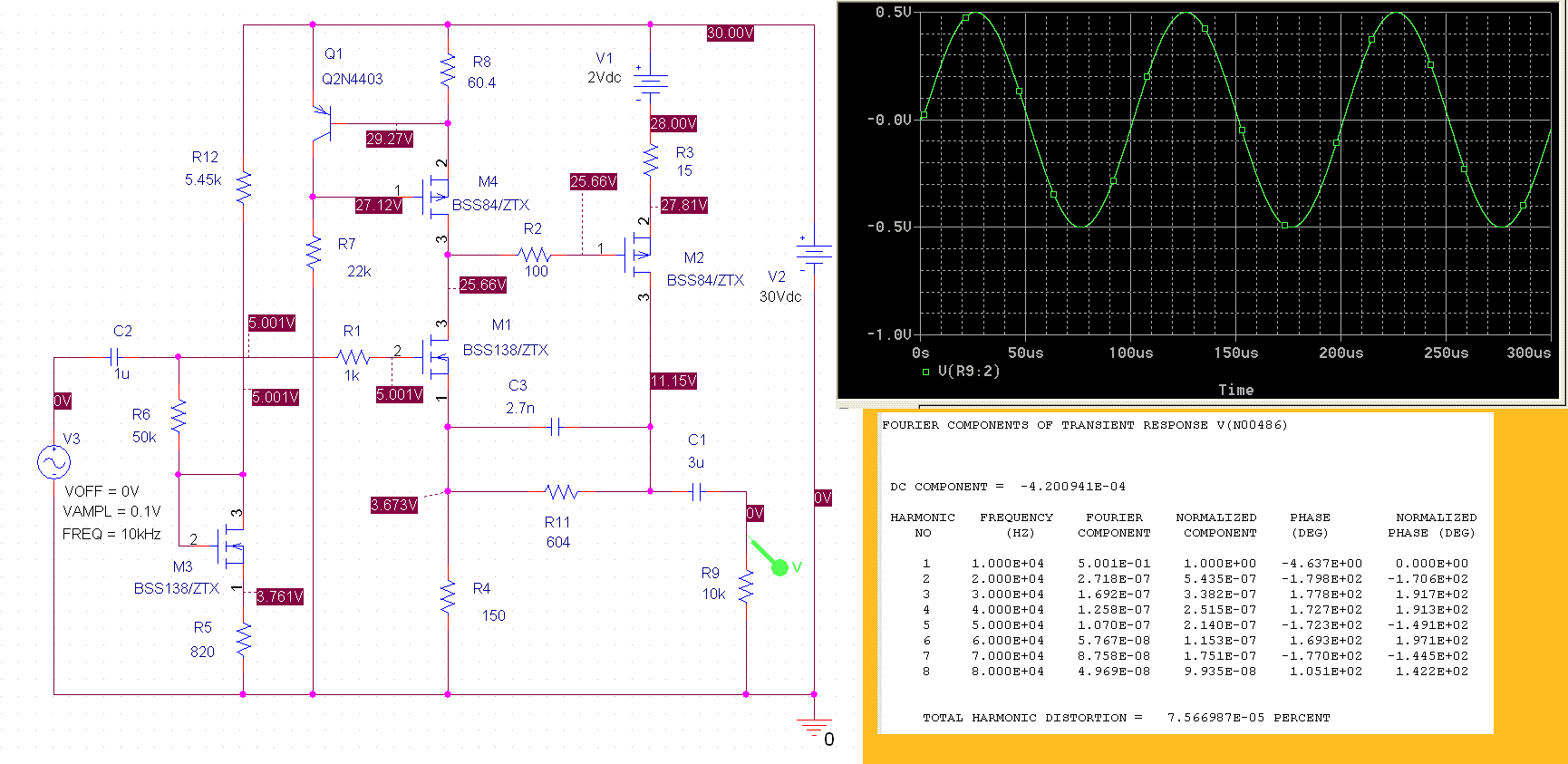Screen dimensions: 1568x764
Task: Click the Time axis label on plot
Action: tap(1236, 390)
